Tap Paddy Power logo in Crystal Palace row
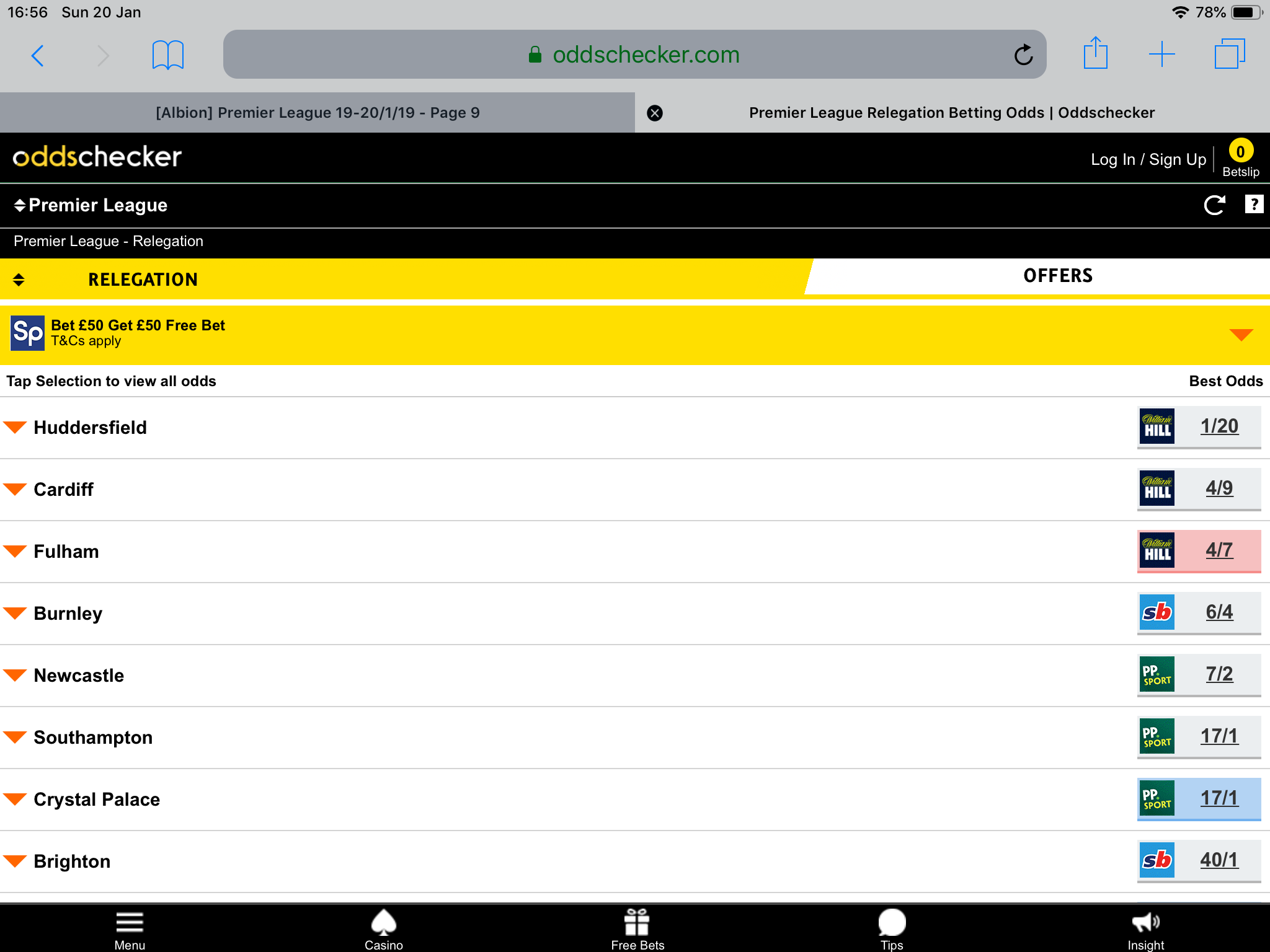 click(x=1157, y=798)
